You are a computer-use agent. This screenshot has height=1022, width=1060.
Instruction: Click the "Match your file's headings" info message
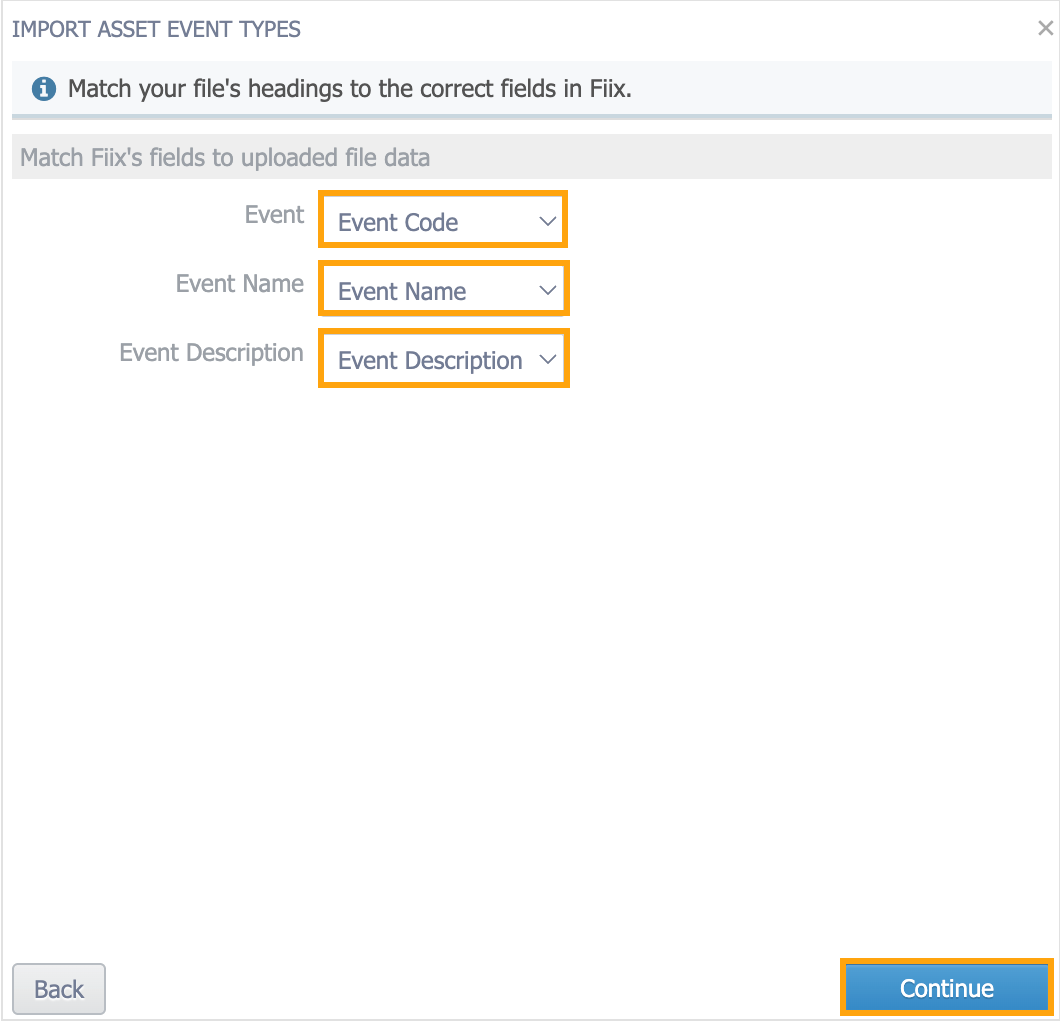(x=350, y=89)
